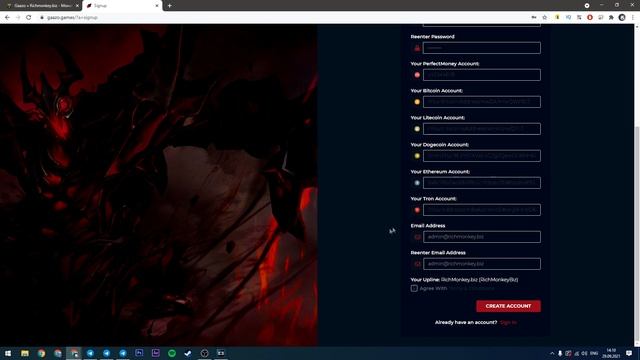Tick the Agree With terms checkbox
Image resolution: width=640 pixels, height=360 pixels.
pyautogui.click(x=414, y=288)
